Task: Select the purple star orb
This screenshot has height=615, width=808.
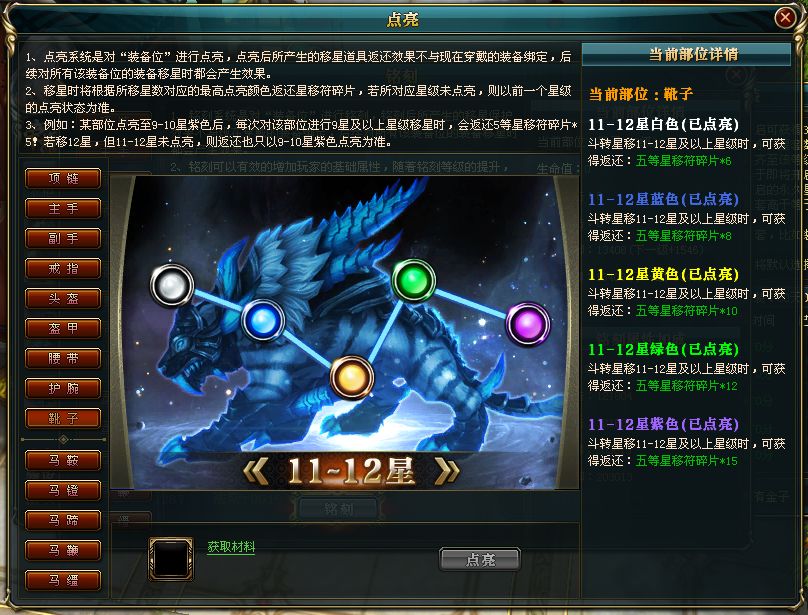Action: [x=528, y=324]
